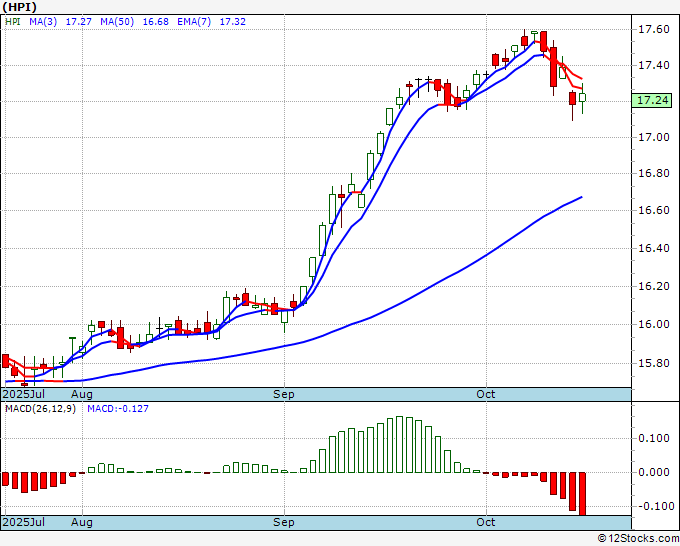Screen dimensions: 680x546
Task: Click the 16.68 MA(50) value
Action: pyautogui.click(x=155, y=21)
